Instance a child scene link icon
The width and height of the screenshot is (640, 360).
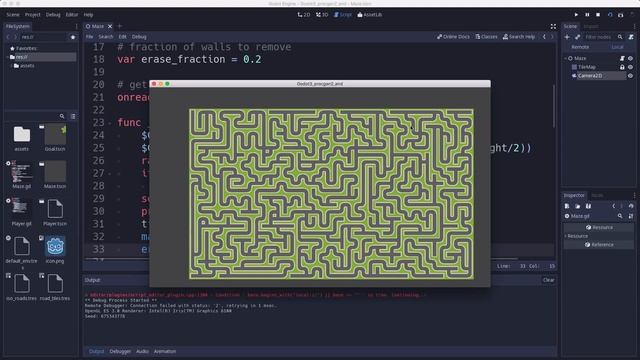tap(578, 37)
